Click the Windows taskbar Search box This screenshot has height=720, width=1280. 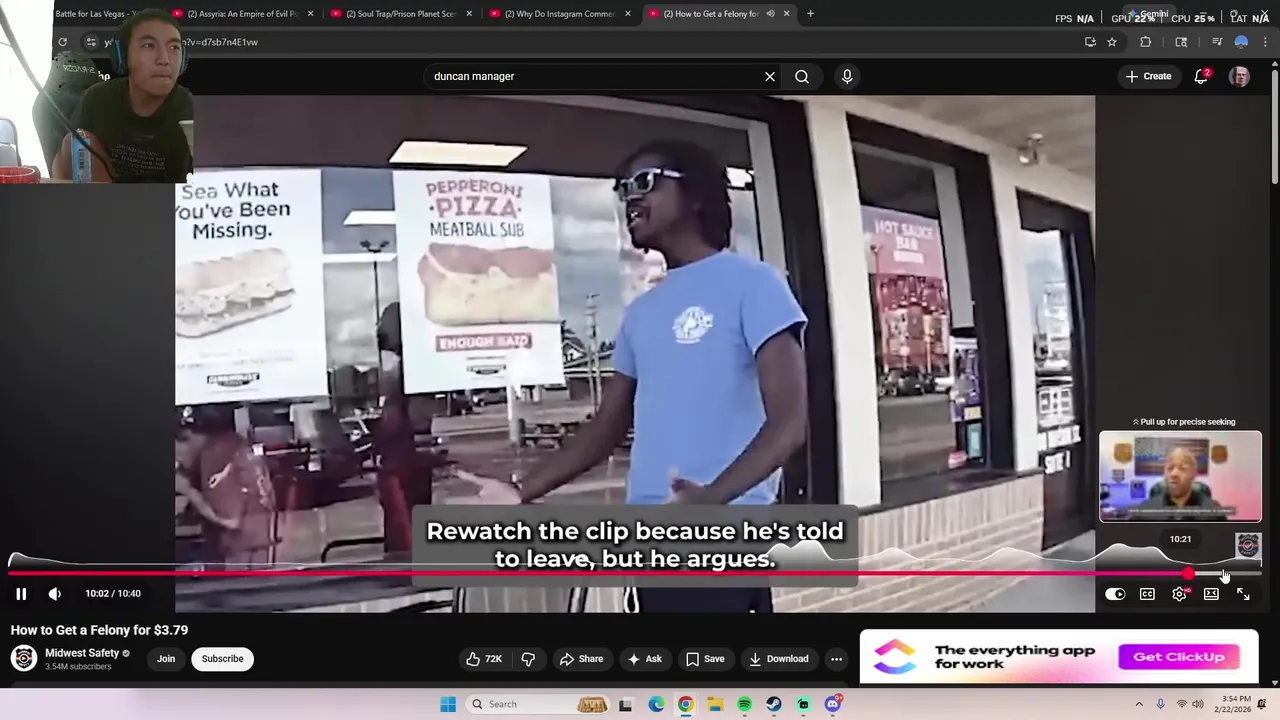point(539,704)
